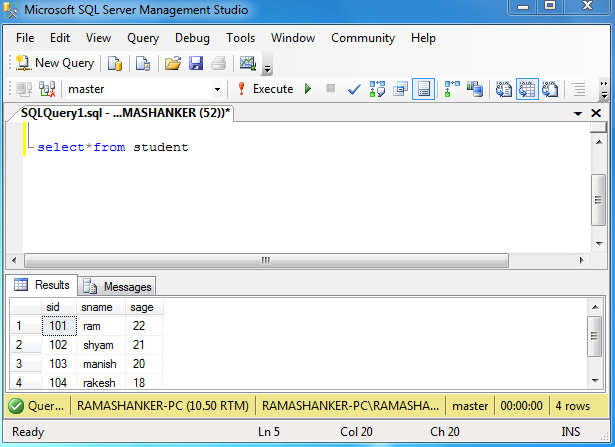Display the Estimated Execution Plan icon
Image resolution: width=615 pixels, height=447 pixels.
click(377, 89)
